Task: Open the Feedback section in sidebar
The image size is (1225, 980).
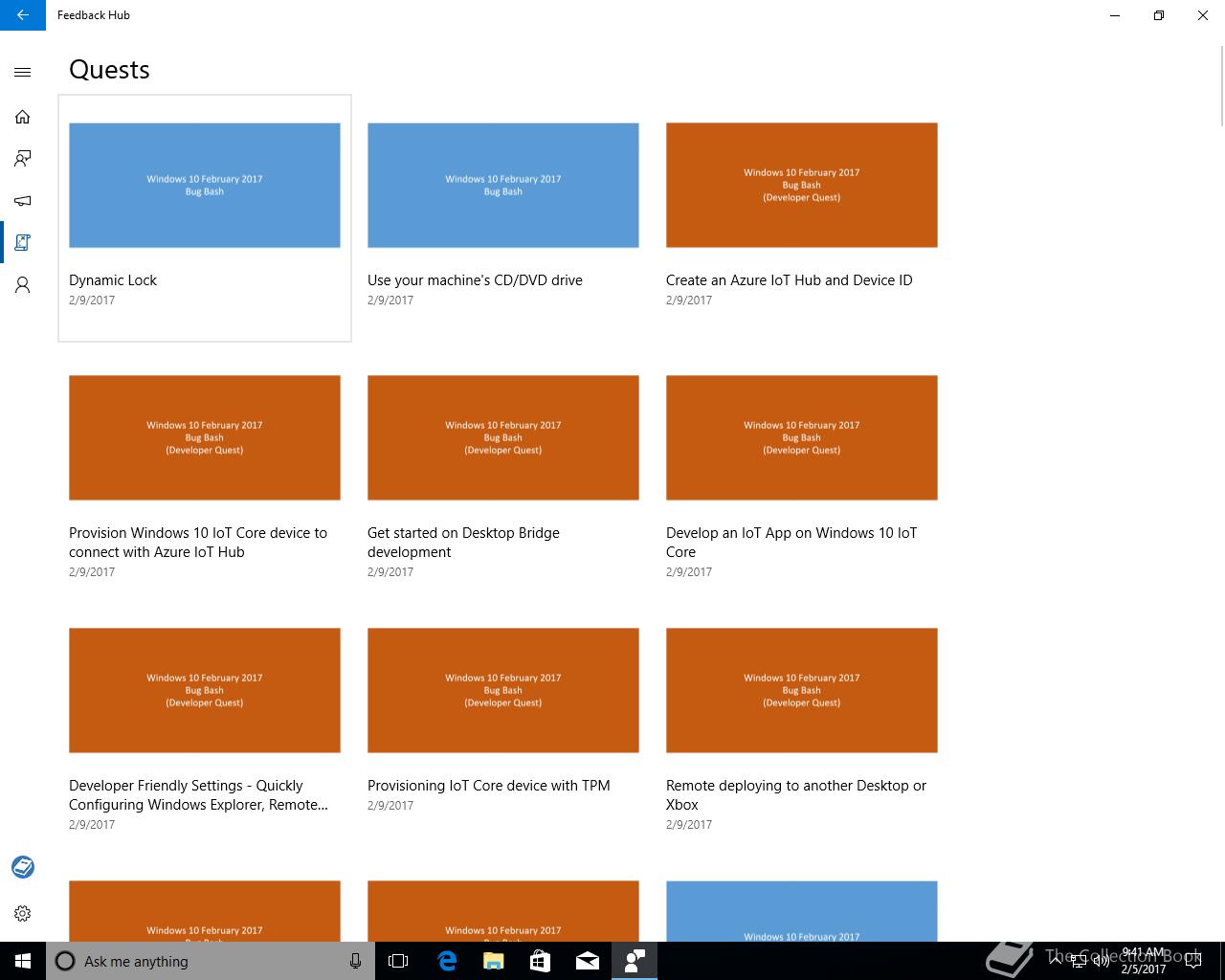Action: coord(23,159)
